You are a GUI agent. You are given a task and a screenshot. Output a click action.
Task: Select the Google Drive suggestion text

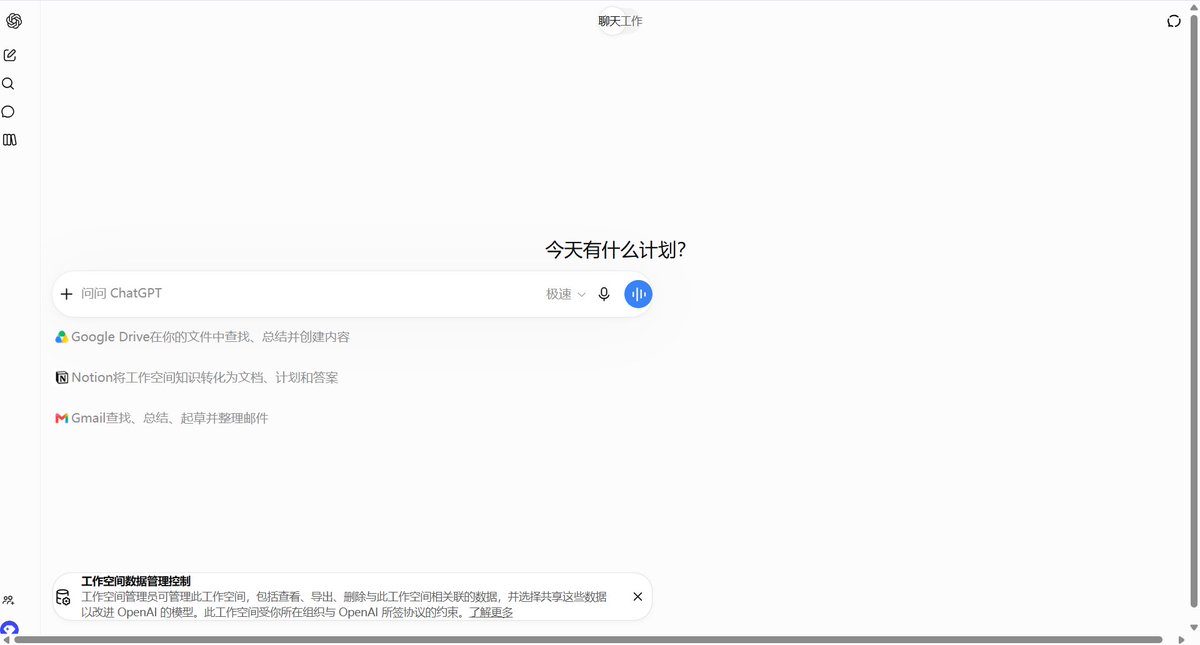click(x=211, y=337)
